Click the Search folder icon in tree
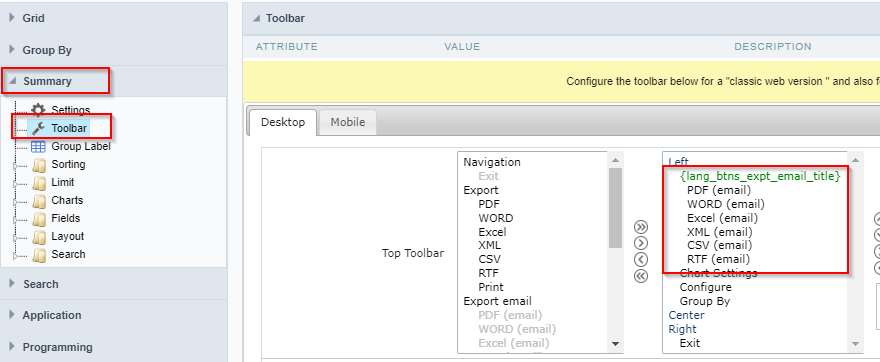880x362 pixels. (x=39, y=254)
